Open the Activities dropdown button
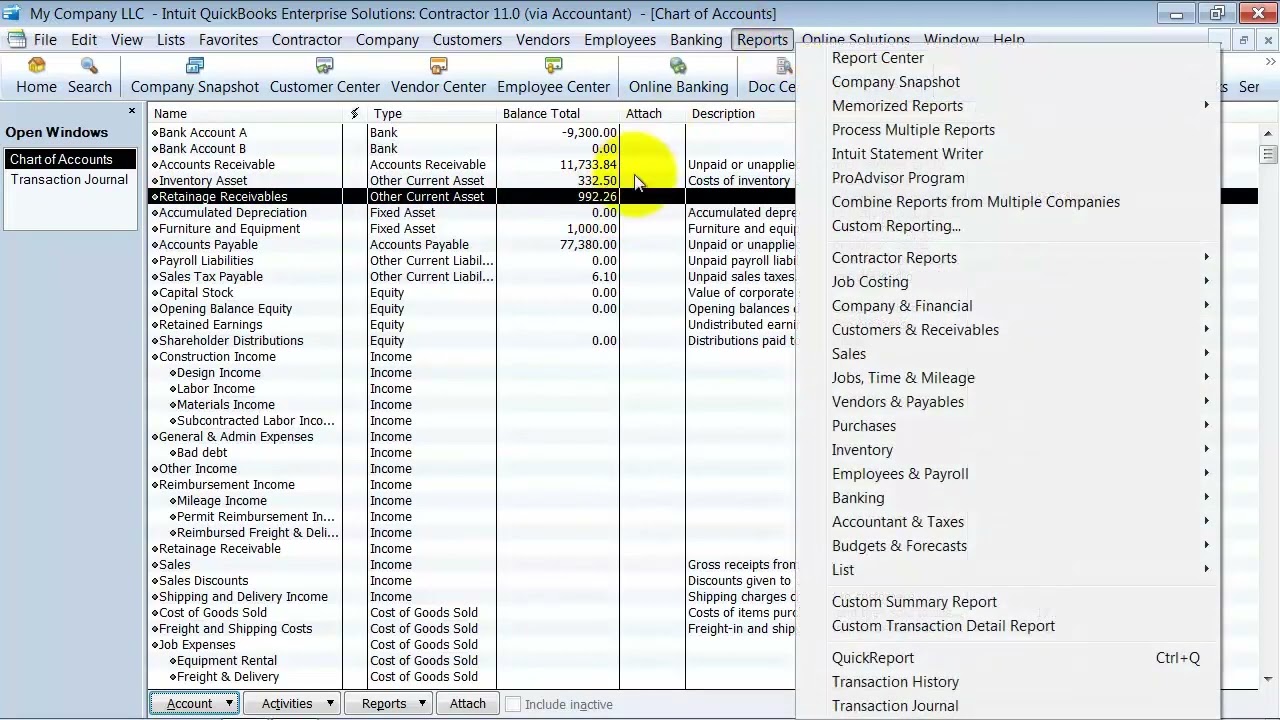This screenshot has width=1280, height=720. coord(291,704)
